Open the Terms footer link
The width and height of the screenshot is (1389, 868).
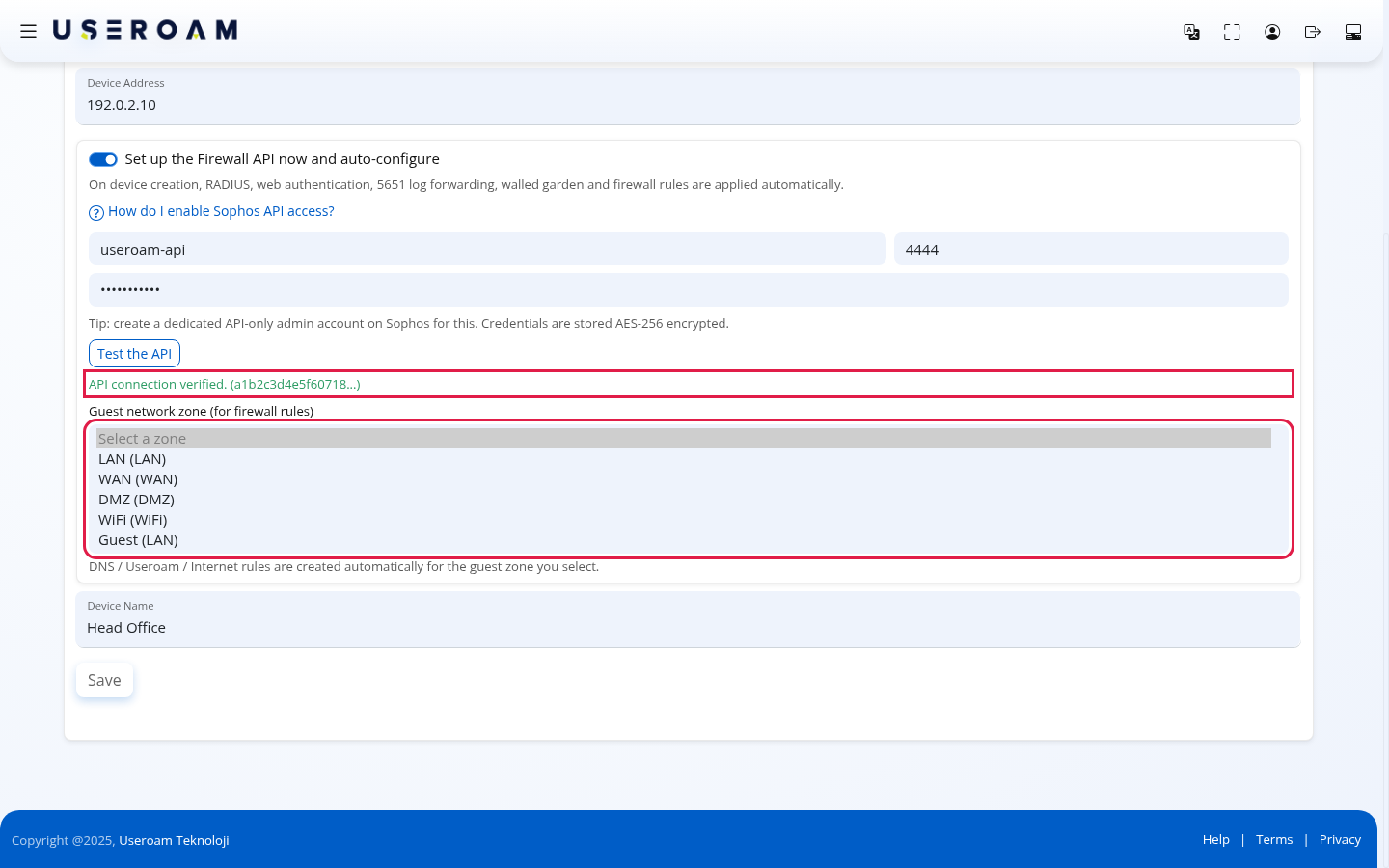[1274, 840]
